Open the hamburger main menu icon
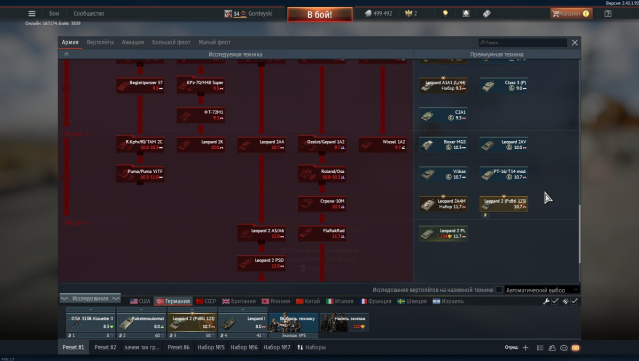639x361 pixels. [32, 13]
